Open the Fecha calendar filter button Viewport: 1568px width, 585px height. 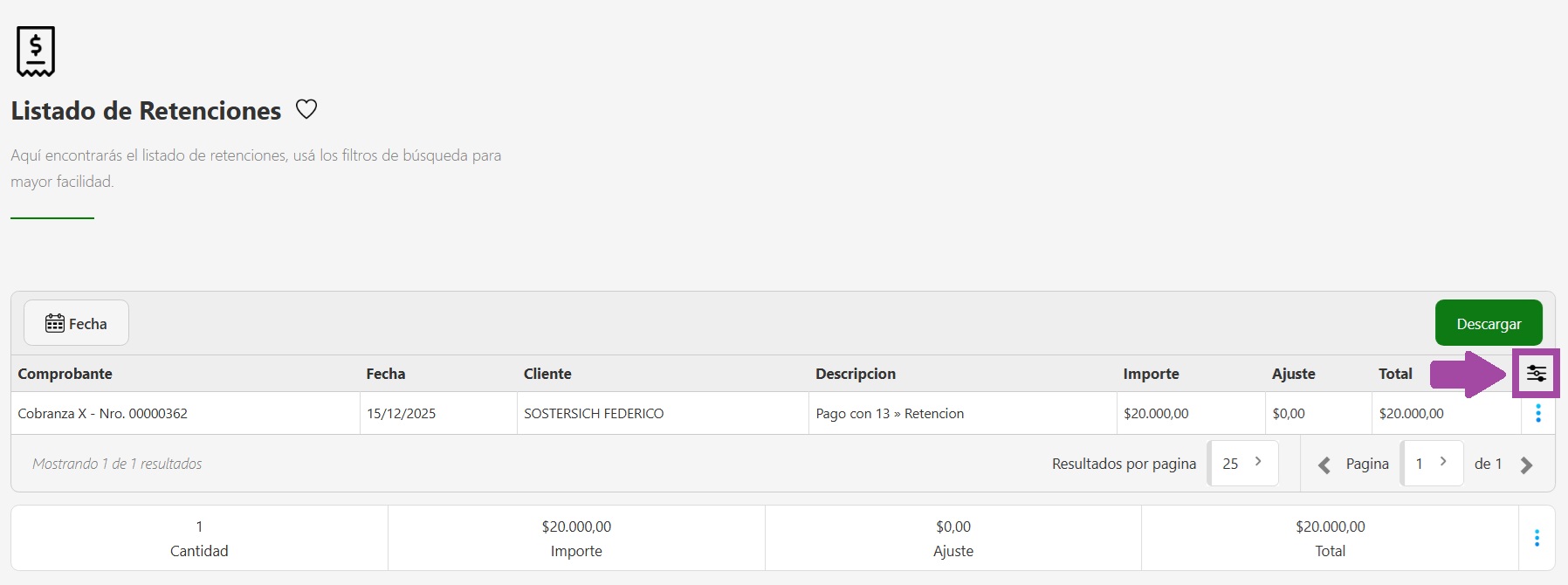pos(76,324)
